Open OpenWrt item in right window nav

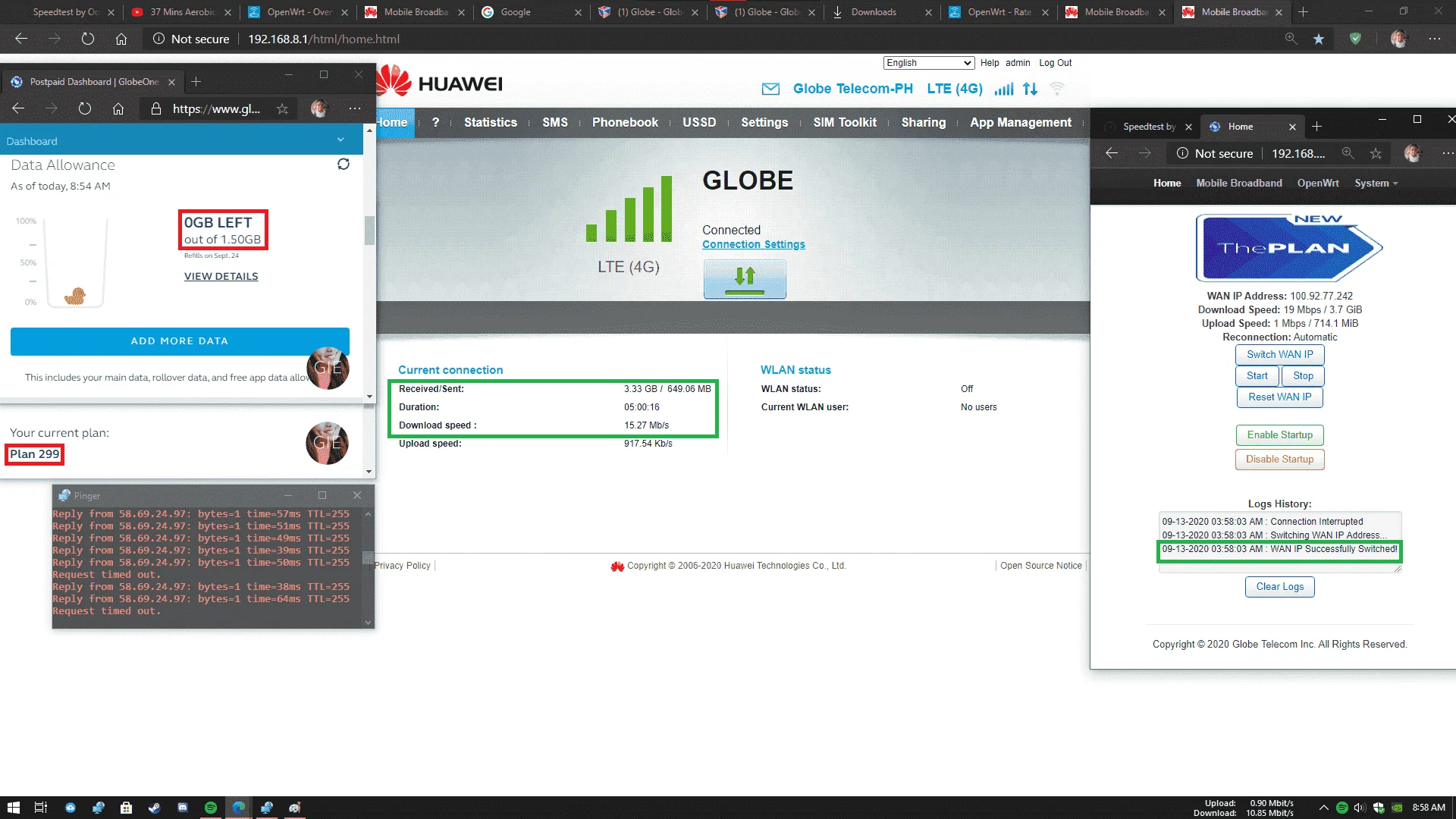coord(1318,183)
